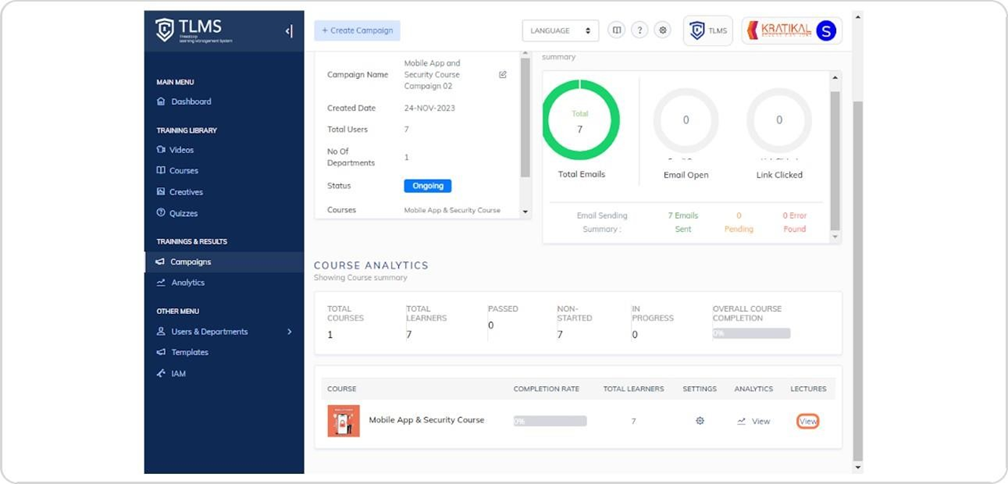Open course settings gear for Mobile App course
This screenshot has width=1008, height=484.
pyautogui.click(x=699, y=421)
